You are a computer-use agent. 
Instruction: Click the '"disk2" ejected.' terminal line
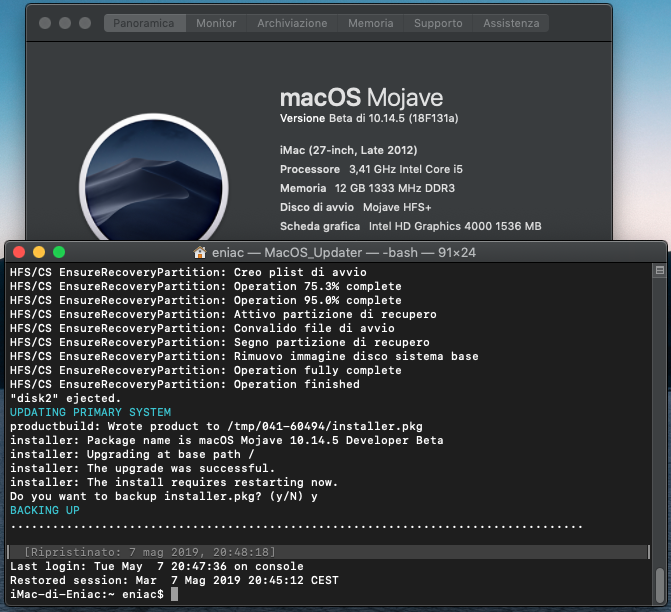tap(65, 398)
